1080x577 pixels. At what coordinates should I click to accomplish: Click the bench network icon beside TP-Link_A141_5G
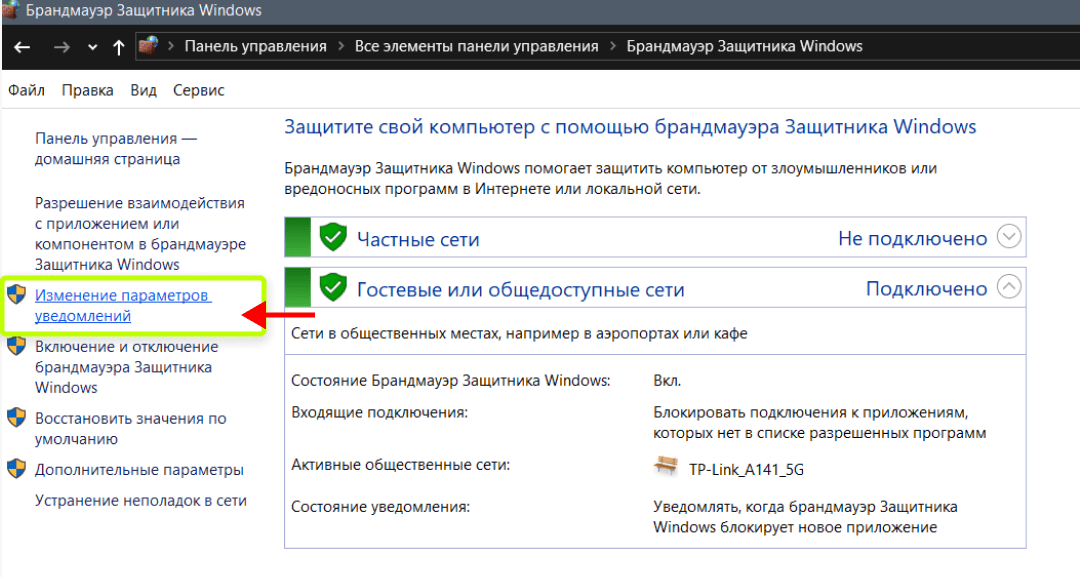click(x=665, y=467)
